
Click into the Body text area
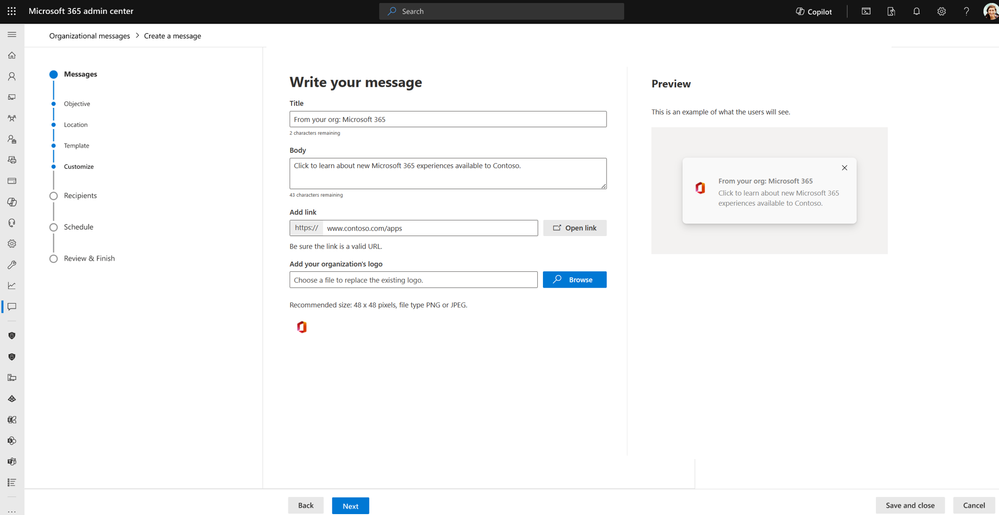pos(448,173)
